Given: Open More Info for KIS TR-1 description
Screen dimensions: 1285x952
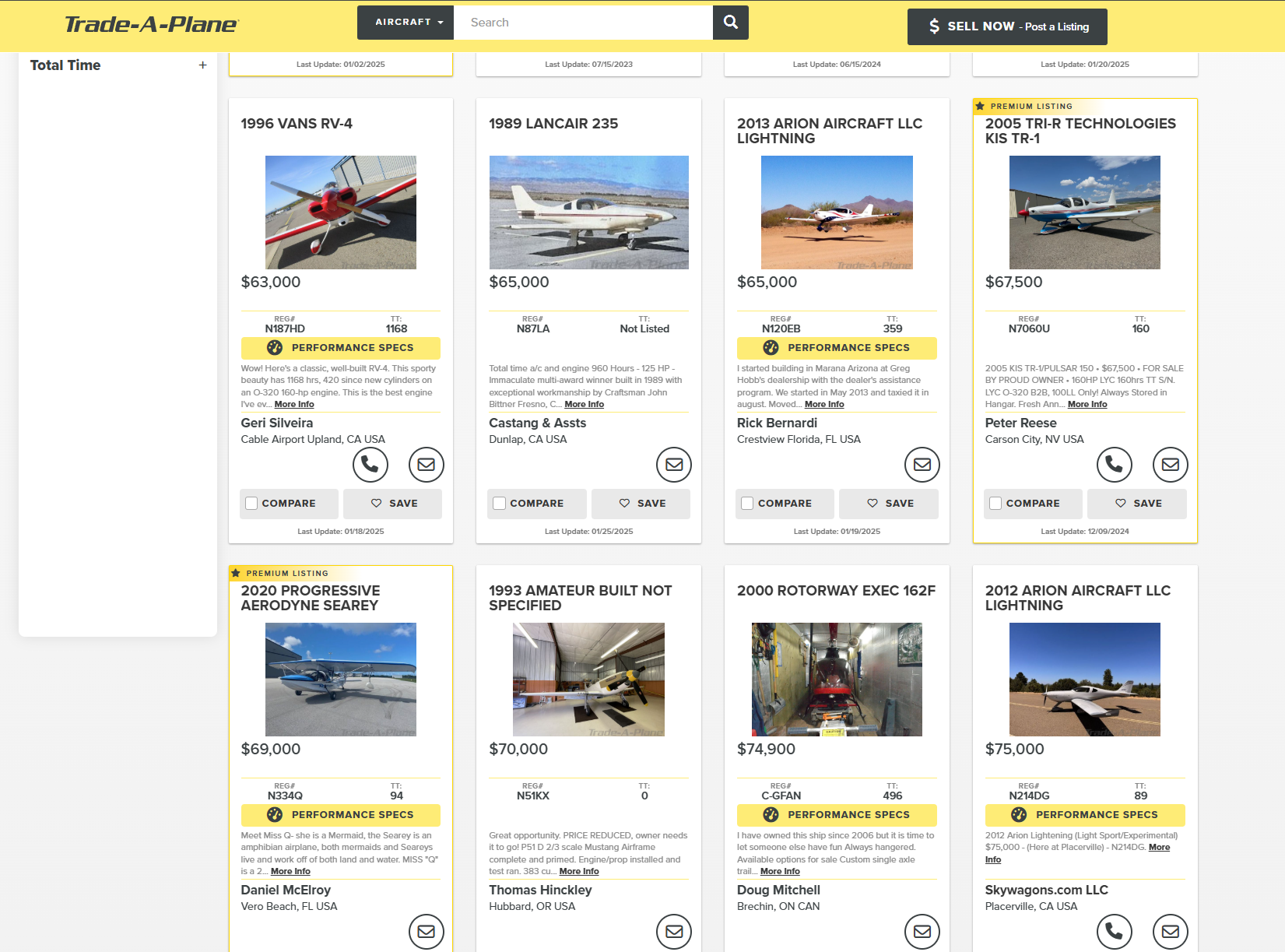Looking at the screenshot, I should [1087, 405].
